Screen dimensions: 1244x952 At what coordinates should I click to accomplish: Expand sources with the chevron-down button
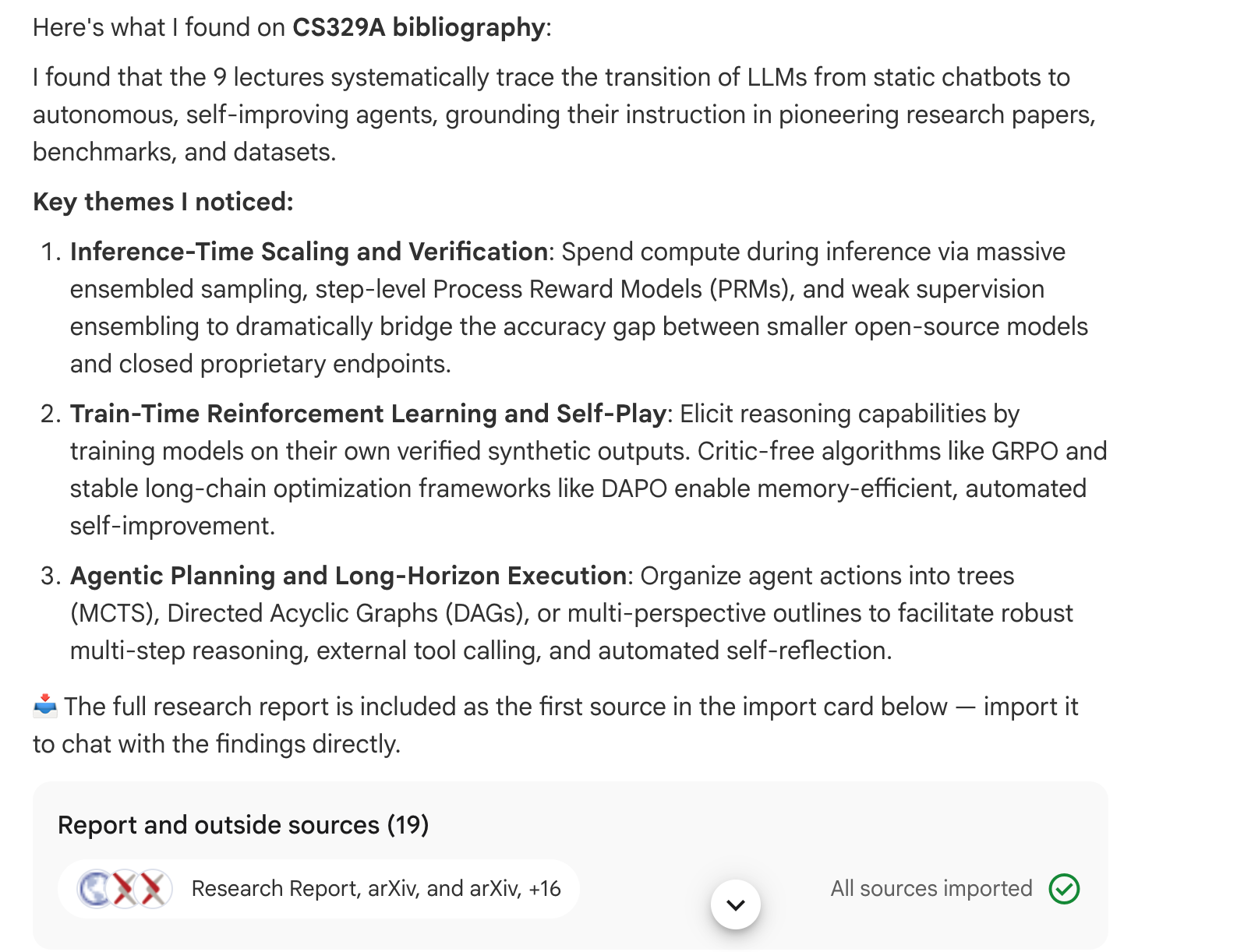pos(735,904)
